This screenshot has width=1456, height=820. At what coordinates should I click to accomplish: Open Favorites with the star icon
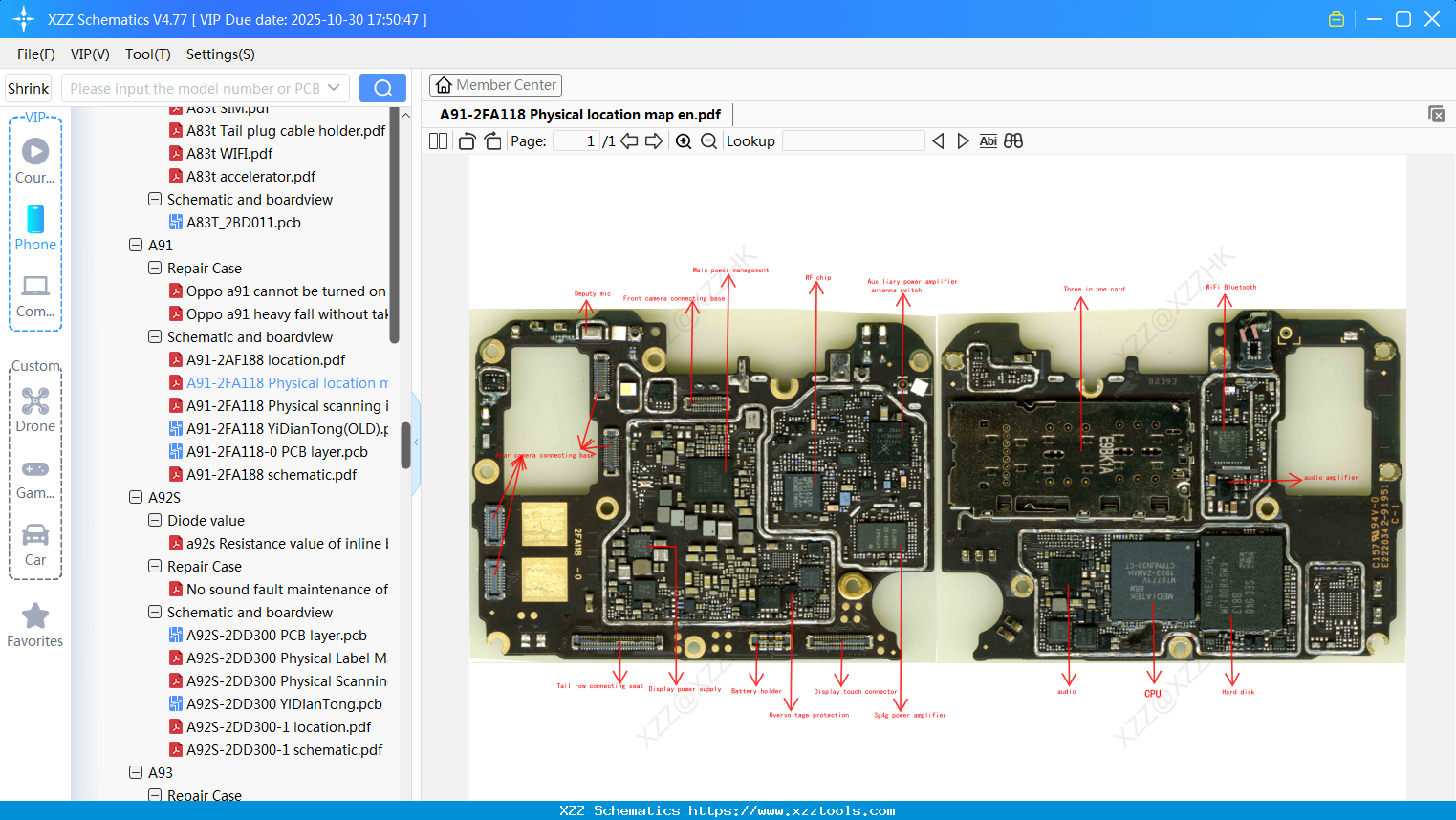(x=35, y=625)
